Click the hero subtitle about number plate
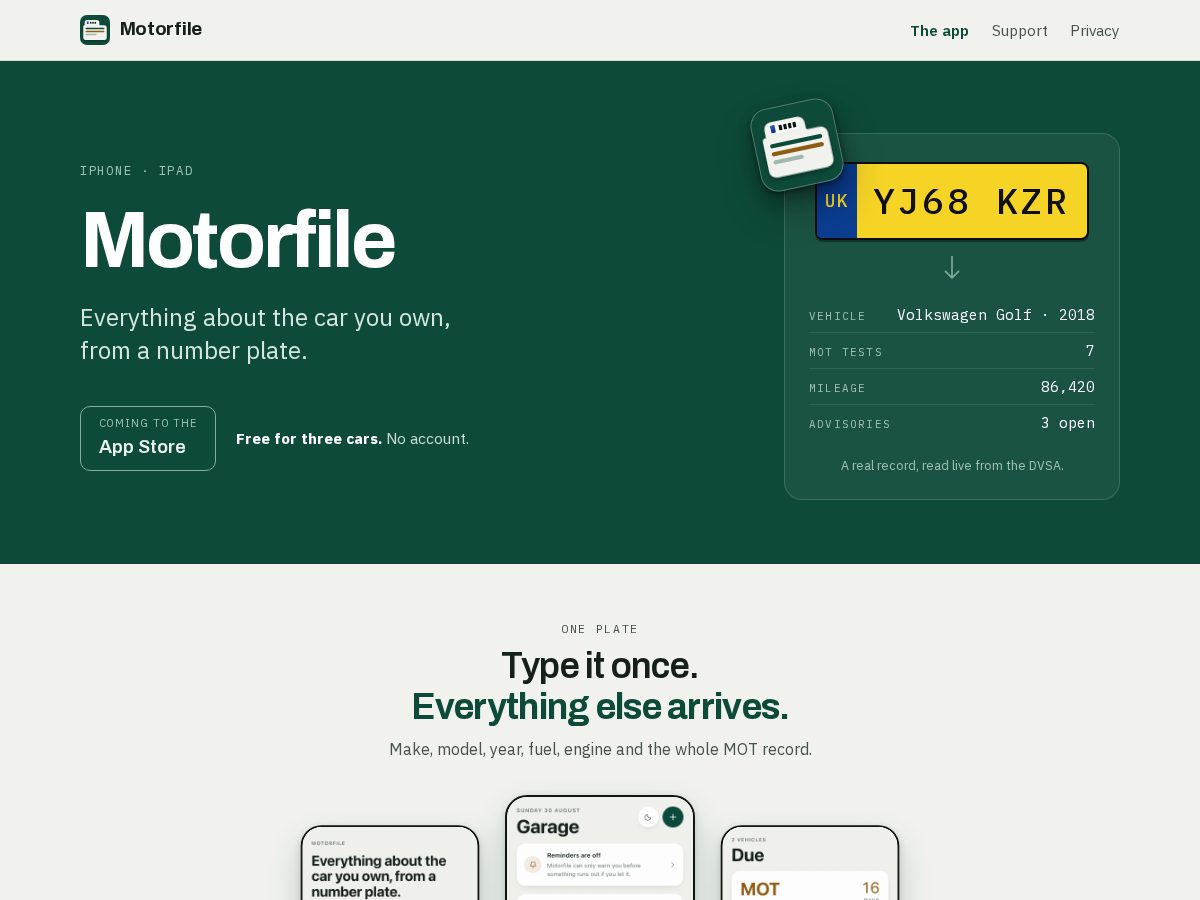This screenshot has width=1200, height=900. click(x=265, y=334)
